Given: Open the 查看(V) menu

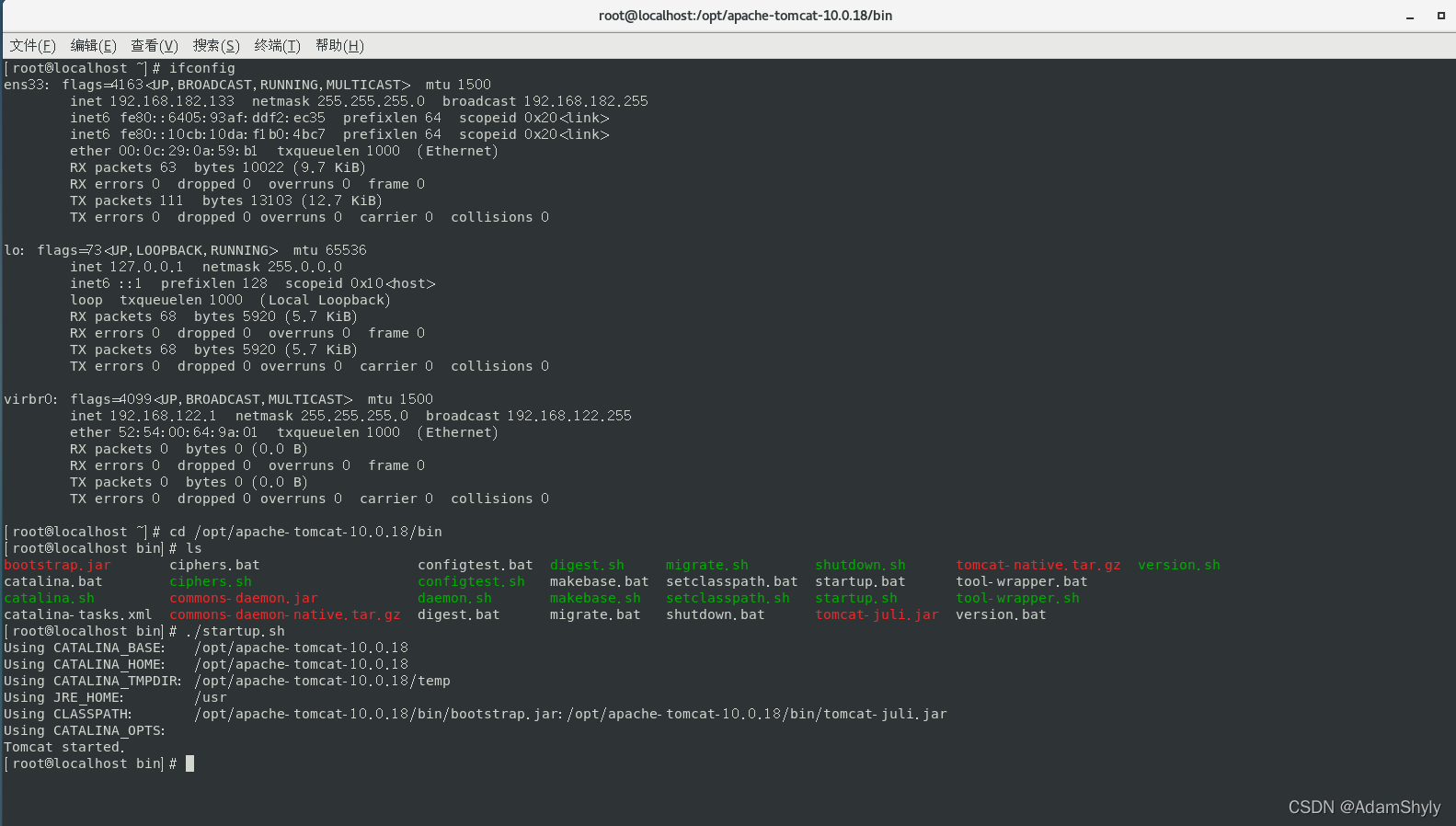Looking at the screenshot, I should (155, 46).
